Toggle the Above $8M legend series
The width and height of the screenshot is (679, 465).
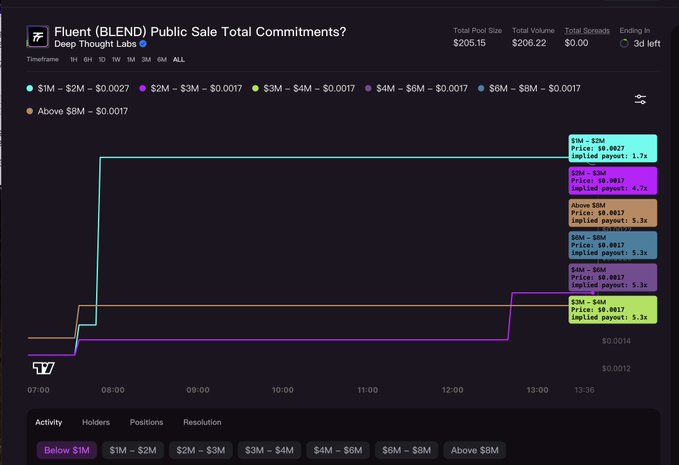pyautogui.click(x=78, y=111)
